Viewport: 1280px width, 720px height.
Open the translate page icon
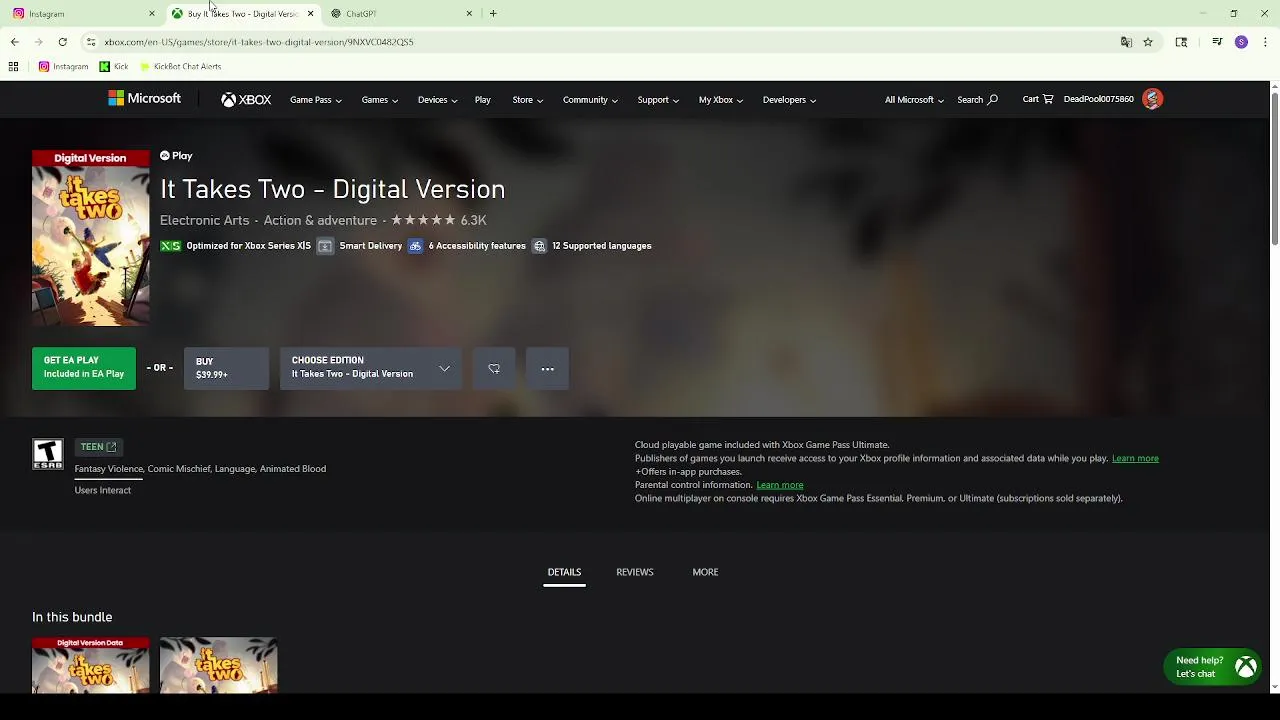click(1126, 42)
